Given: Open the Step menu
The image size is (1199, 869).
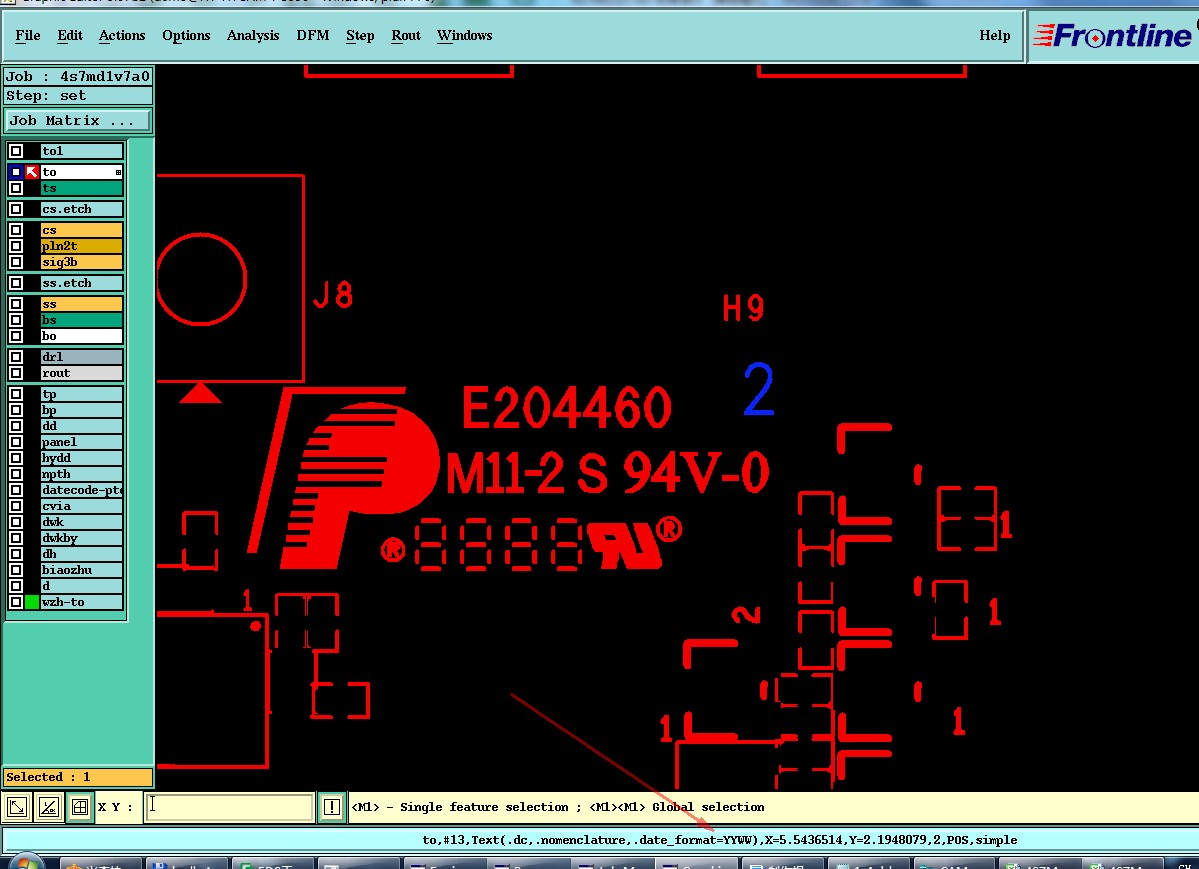Looking at the screenshot, I should [x=360, y=35].
